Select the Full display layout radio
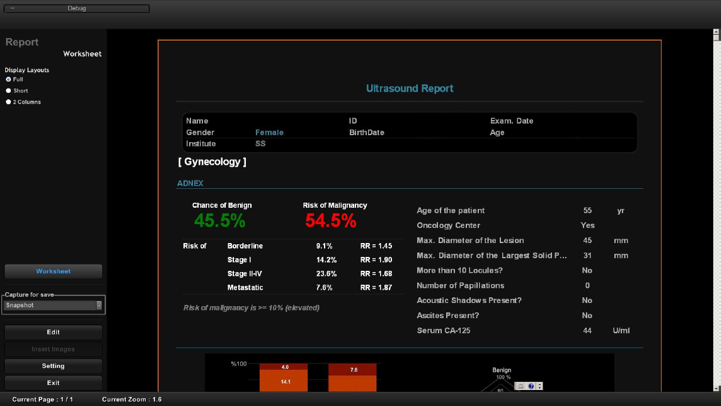 click(x=8, y=80)
